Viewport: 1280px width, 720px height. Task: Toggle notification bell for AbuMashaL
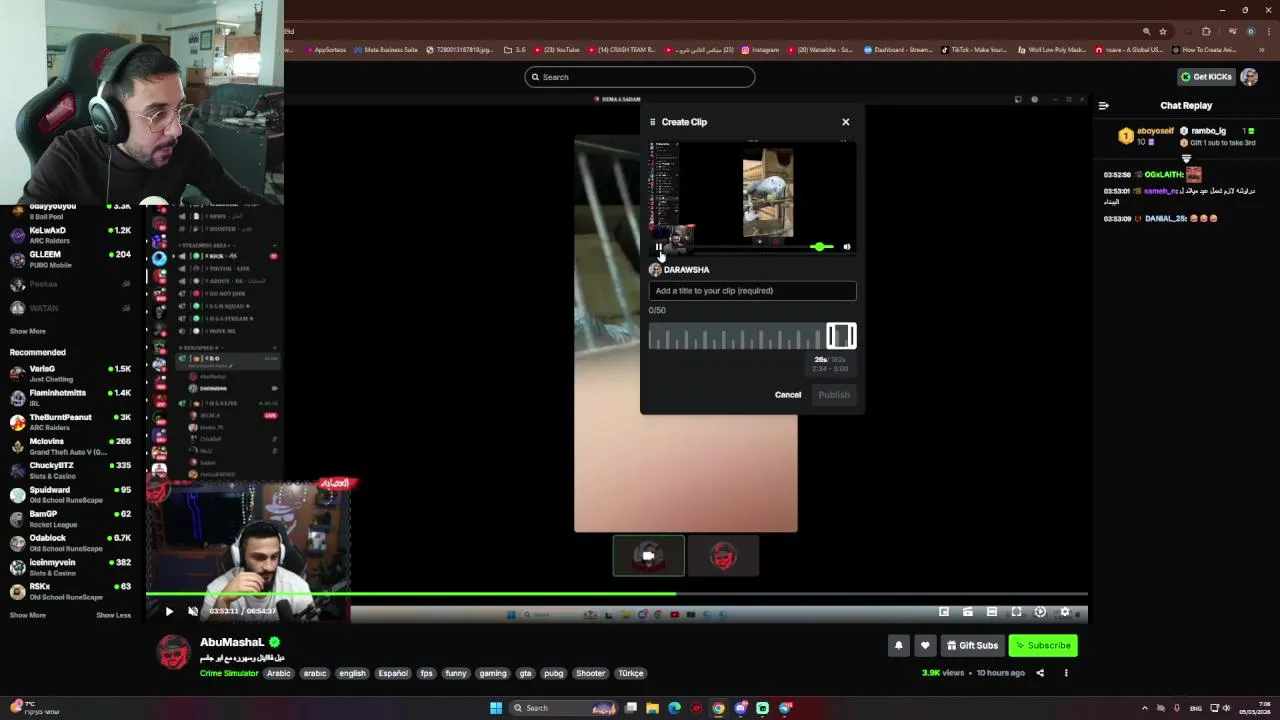898,645
